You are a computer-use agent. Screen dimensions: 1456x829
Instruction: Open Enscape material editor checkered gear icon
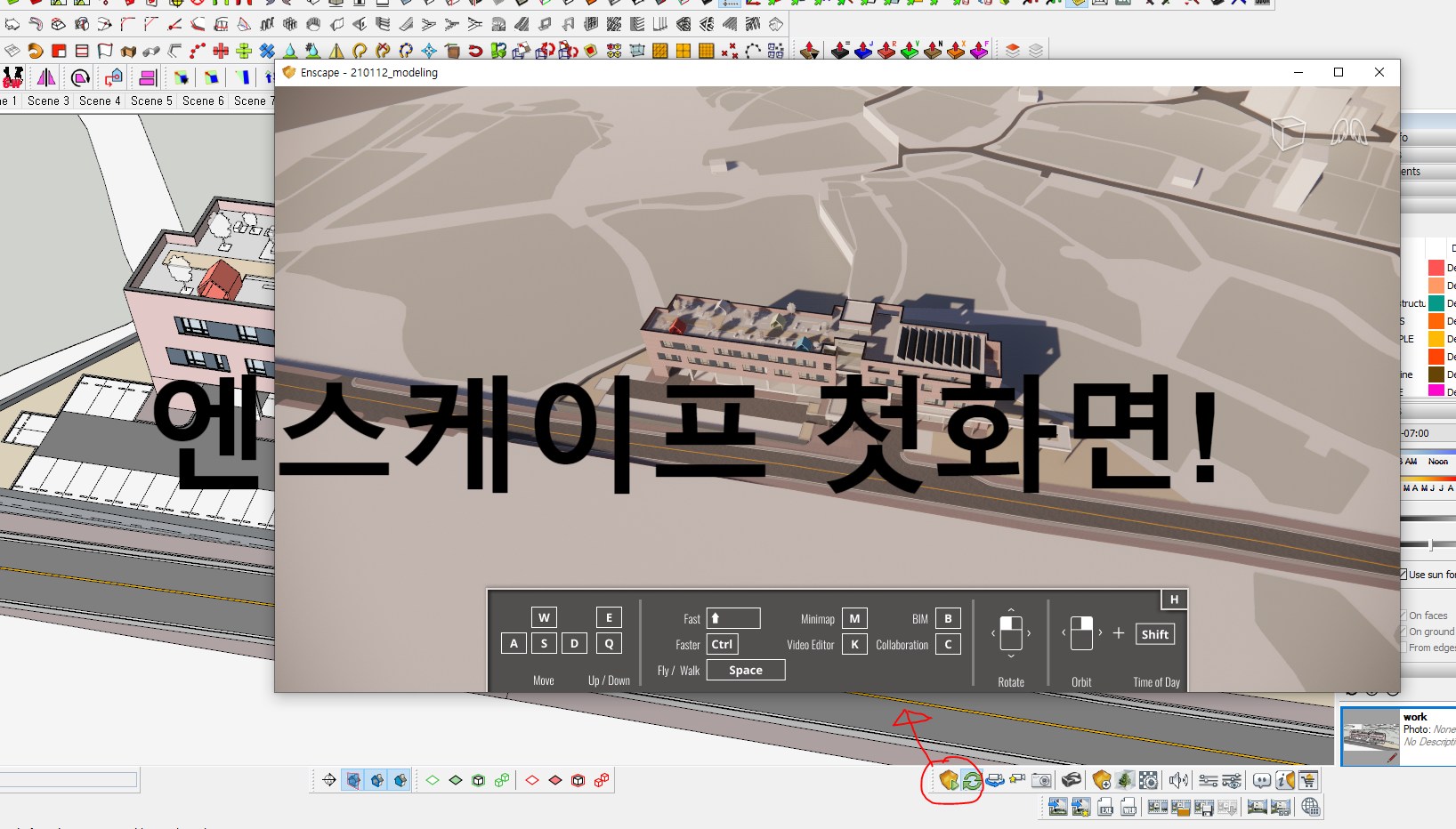point(1148,780)
